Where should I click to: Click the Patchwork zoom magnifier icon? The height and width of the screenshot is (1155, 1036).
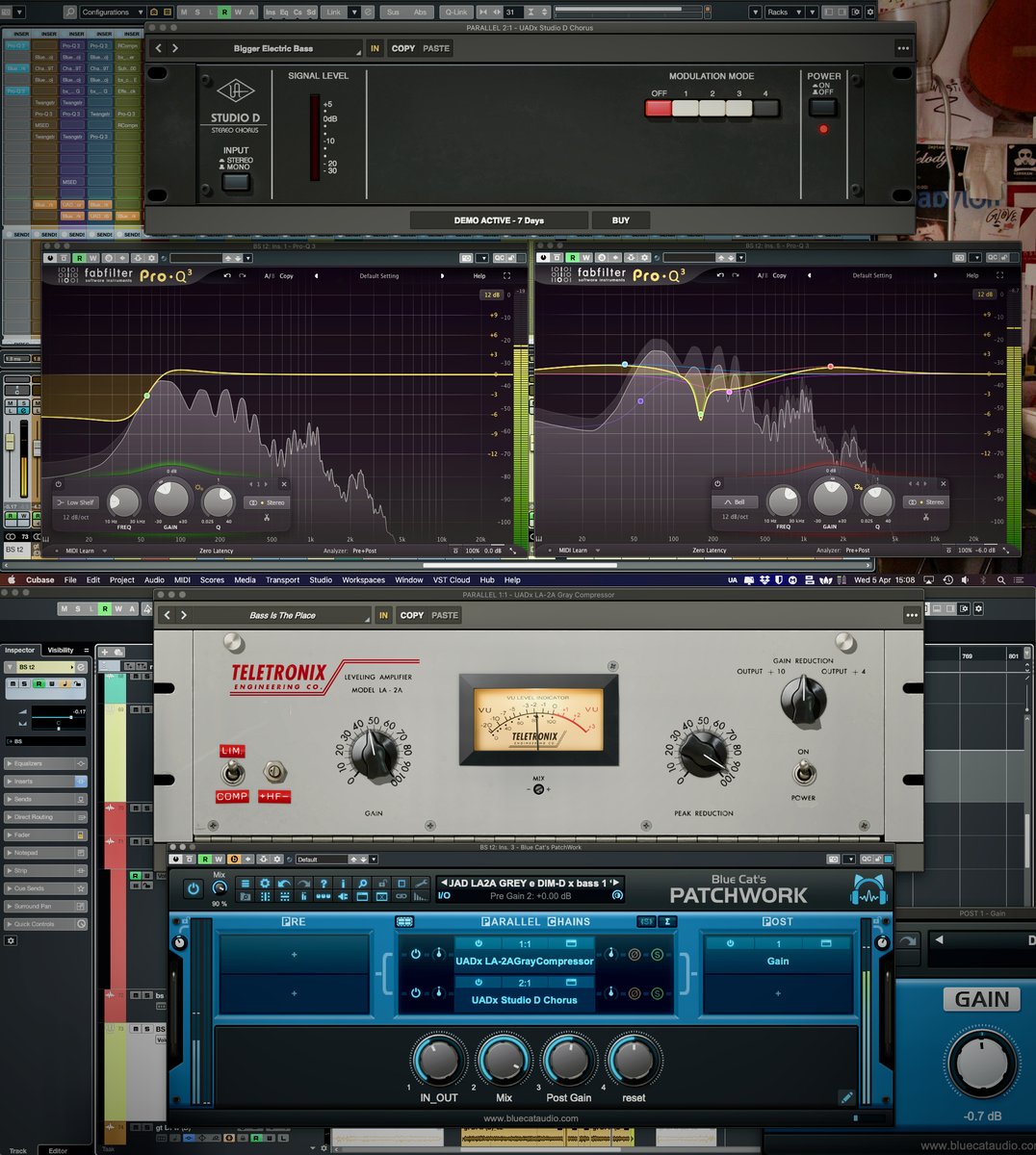pyautogui.click(x=363, y=884)
